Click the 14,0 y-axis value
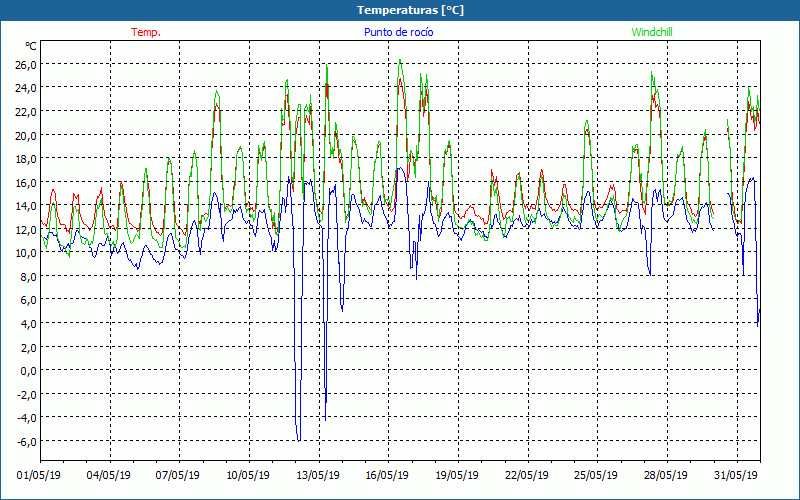 27,206
